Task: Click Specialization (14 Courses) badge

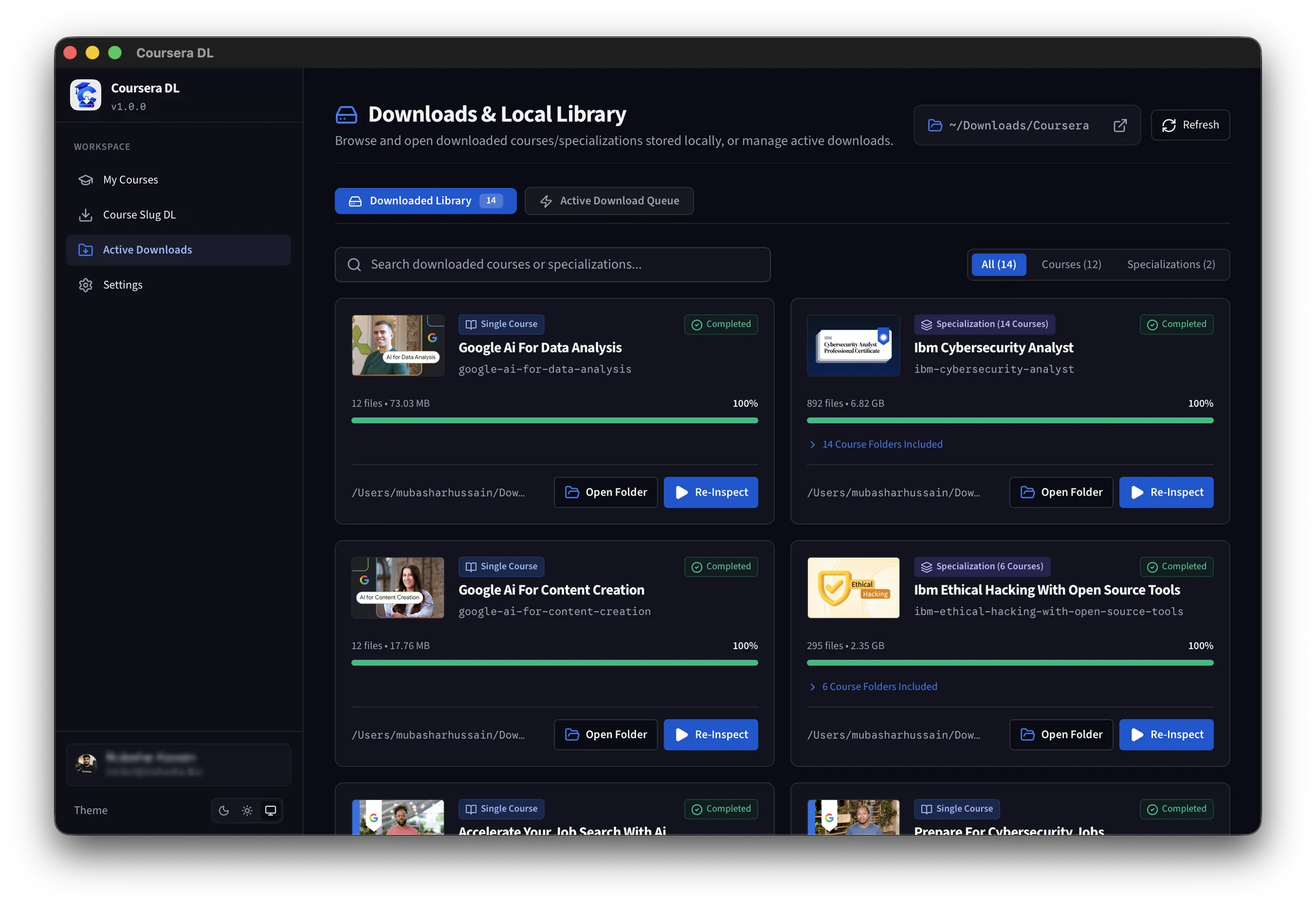Action: (985, 324)
